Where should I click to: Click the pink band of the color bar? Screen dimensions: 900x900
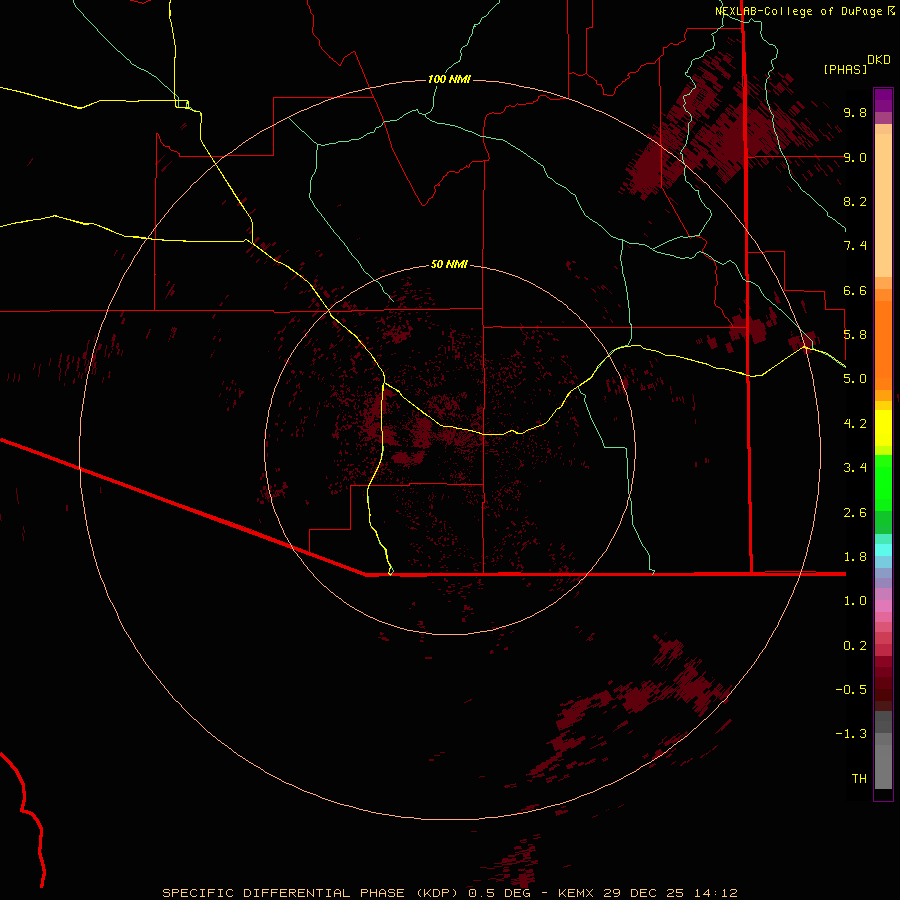pos(883,606)
